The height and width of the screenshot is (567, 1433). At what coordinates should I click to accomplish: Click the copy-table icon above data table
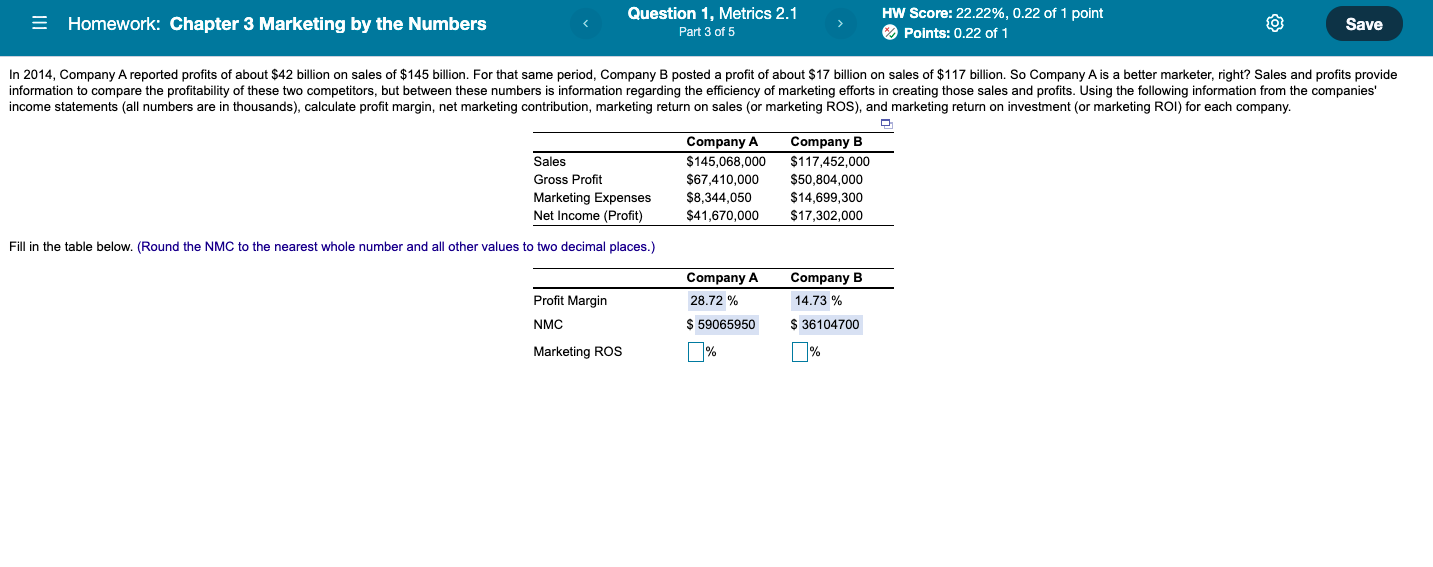coord(886,124)
